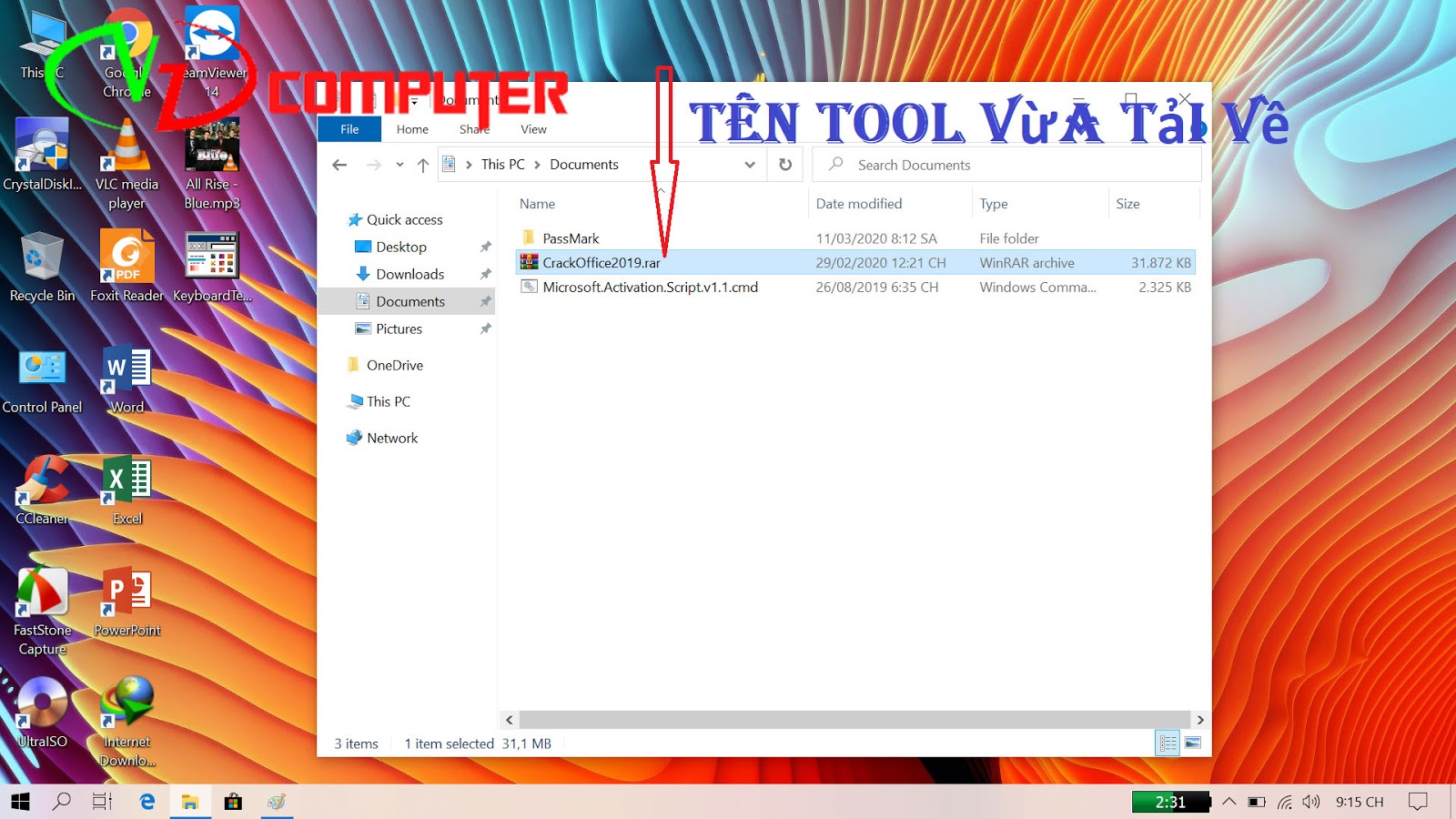
Task: Click Documents in the address bar
Action: pos(584,165)
